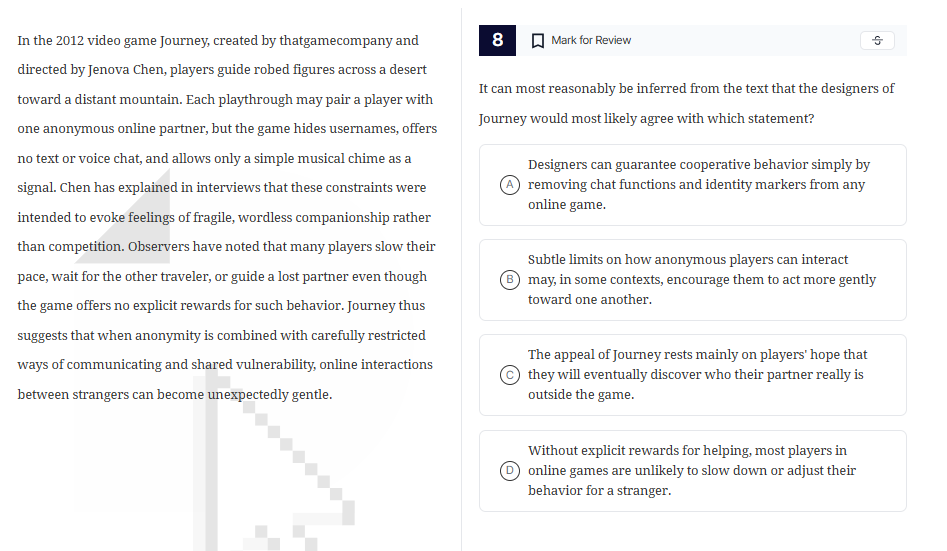The height and width of the screenshot is (551, 947).
Task: Click the question number 8 badge
Action: click(498, 40)
